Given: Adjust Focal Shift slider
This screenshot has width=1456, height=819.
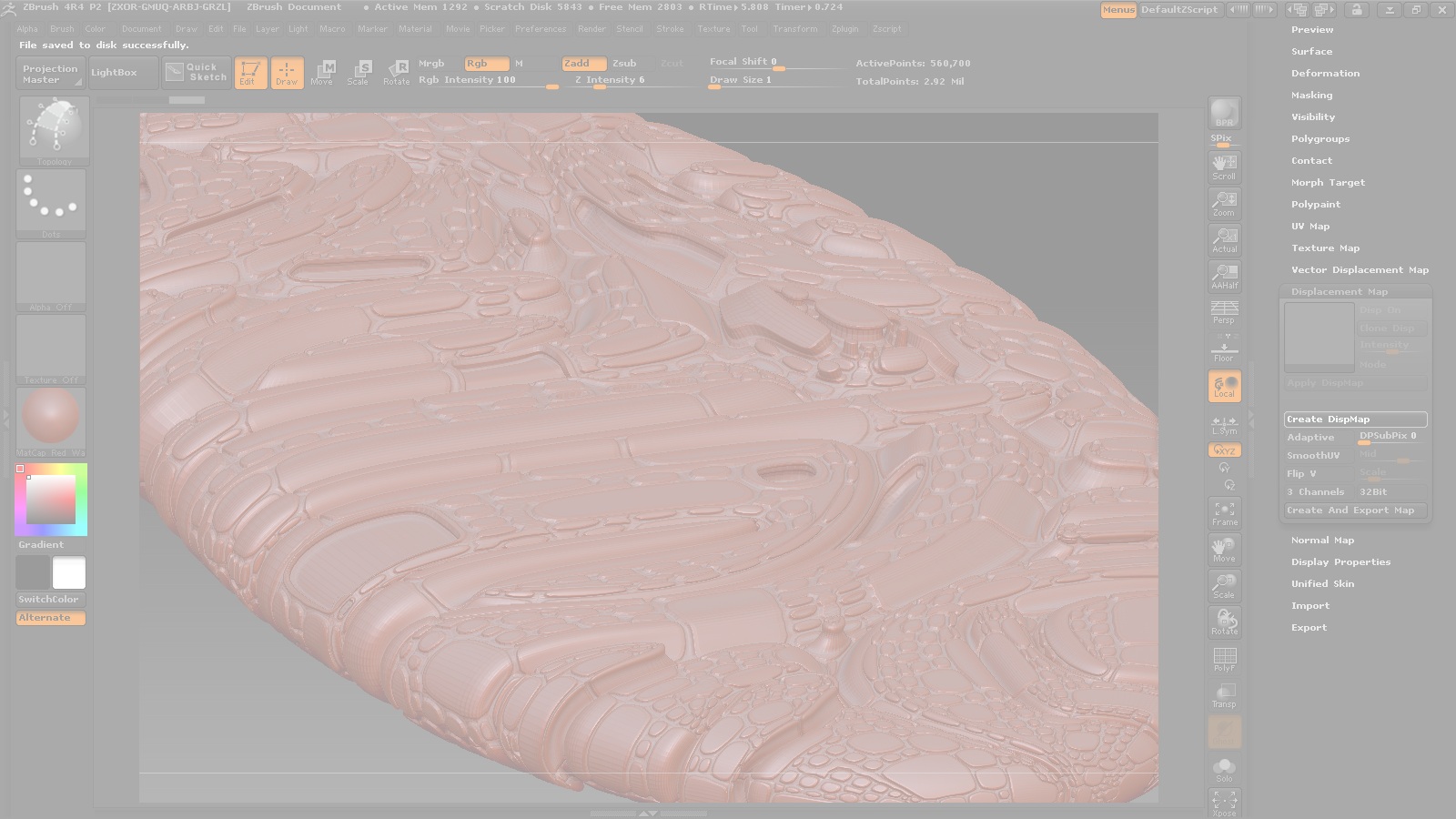Looking at the screenshot, I should point(778,63).
